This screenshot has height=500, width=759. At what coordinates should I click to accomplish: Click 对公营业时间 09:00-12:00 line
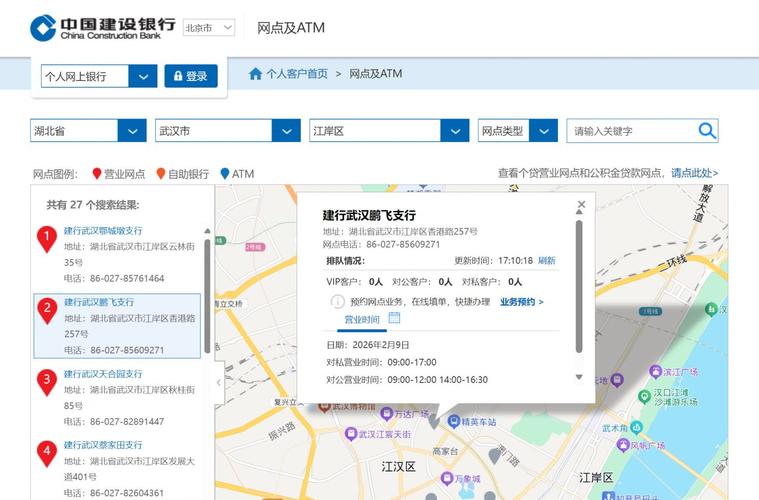pyautogui.click(x=407, y=379)
